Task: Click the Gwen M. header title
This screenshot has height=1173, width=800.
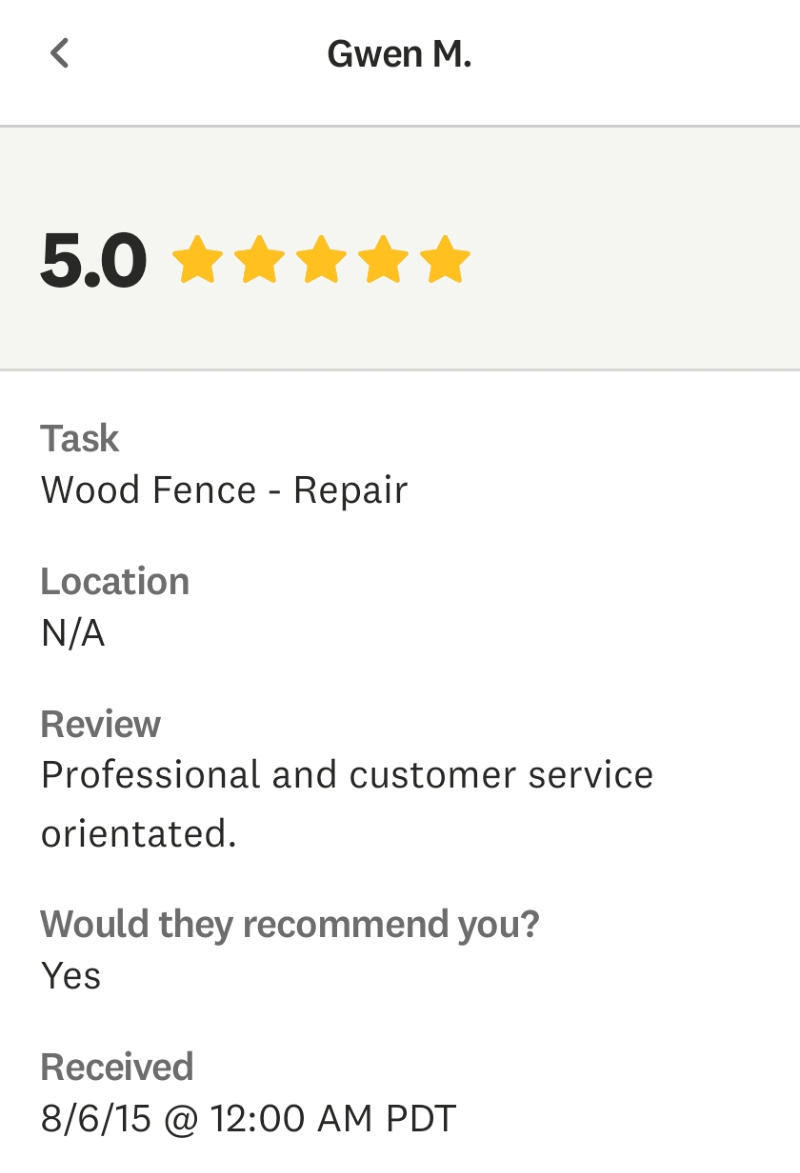Action: [x=399, y=54]
